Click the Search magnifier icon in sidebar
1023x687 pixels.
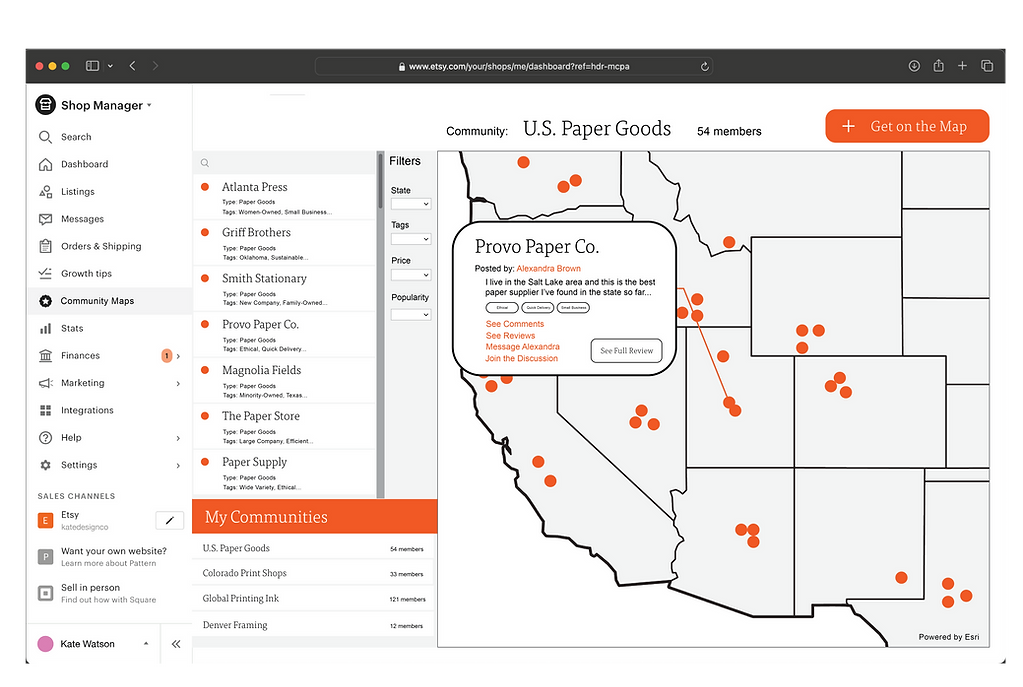(x=45, y=137)
